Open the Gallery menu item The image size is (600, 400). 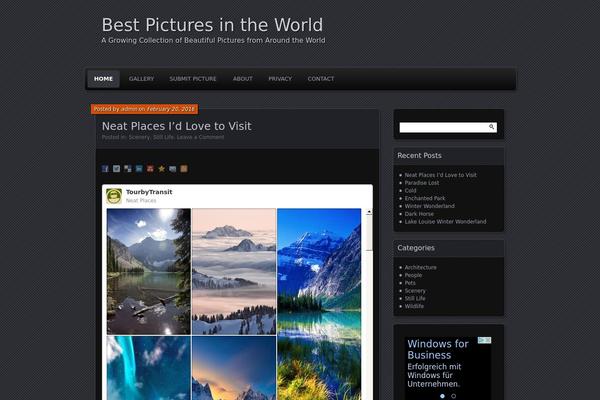click(141, 79)
